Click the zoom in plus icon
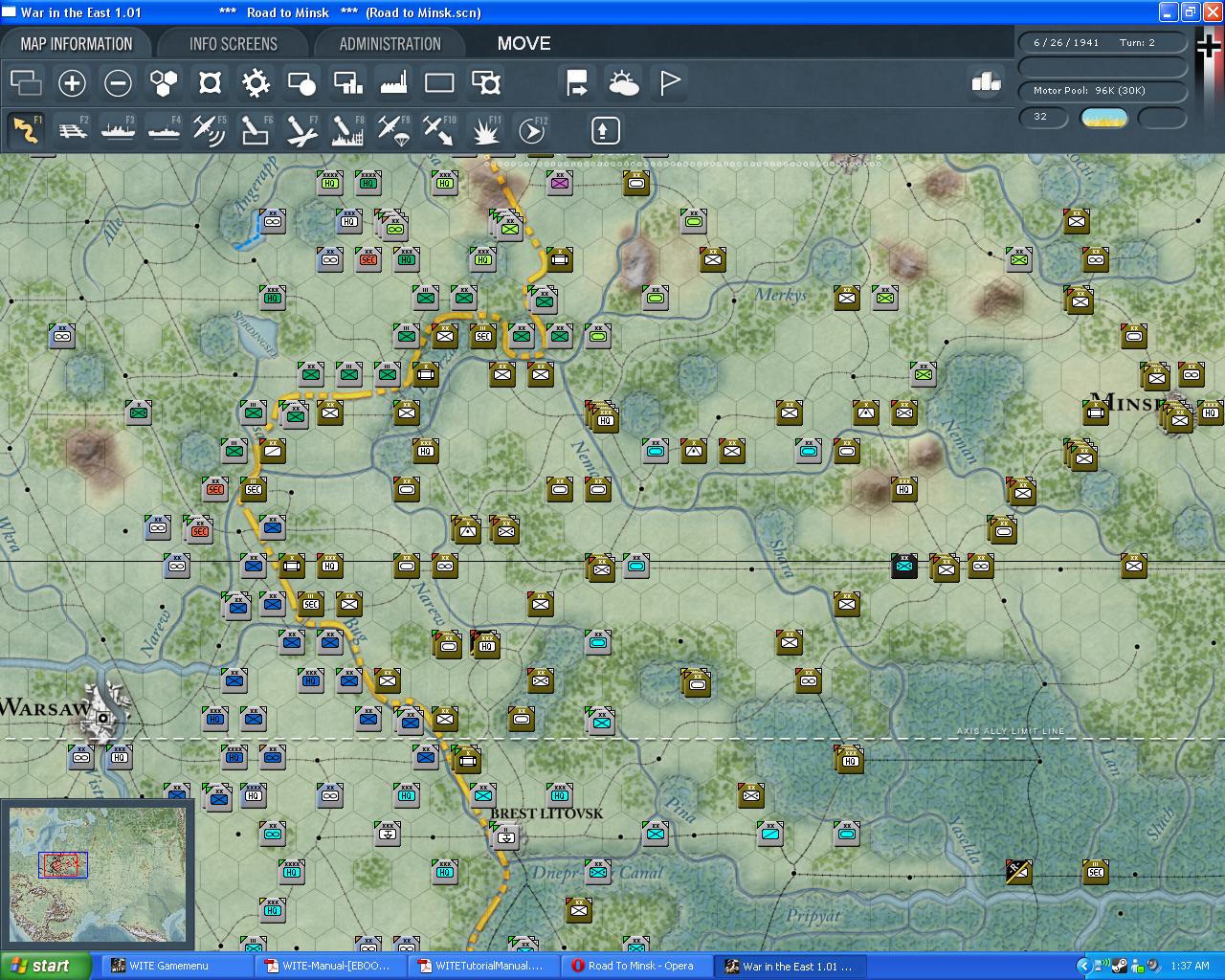 (x=72, y=83)
